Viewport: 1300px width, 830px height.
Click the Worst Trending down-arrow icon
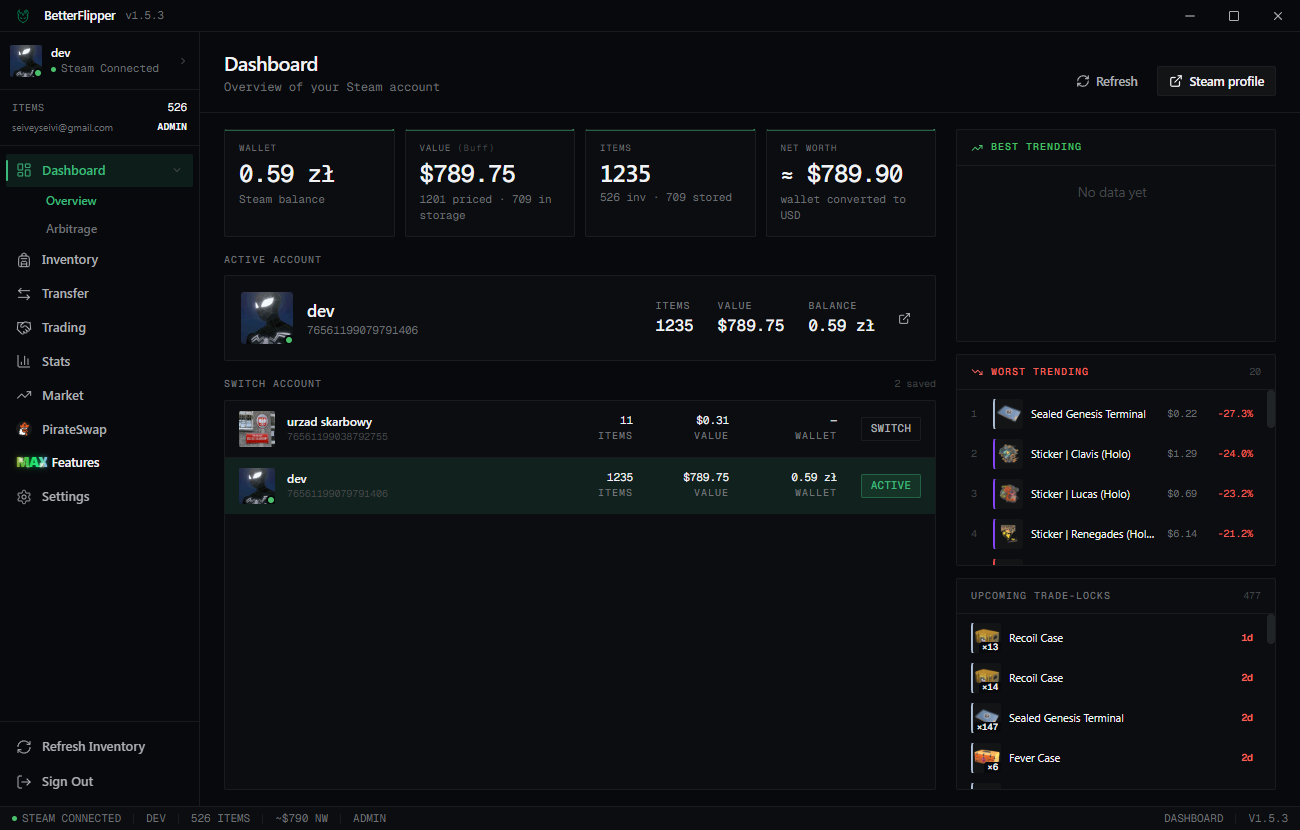[x=977, y=372]
